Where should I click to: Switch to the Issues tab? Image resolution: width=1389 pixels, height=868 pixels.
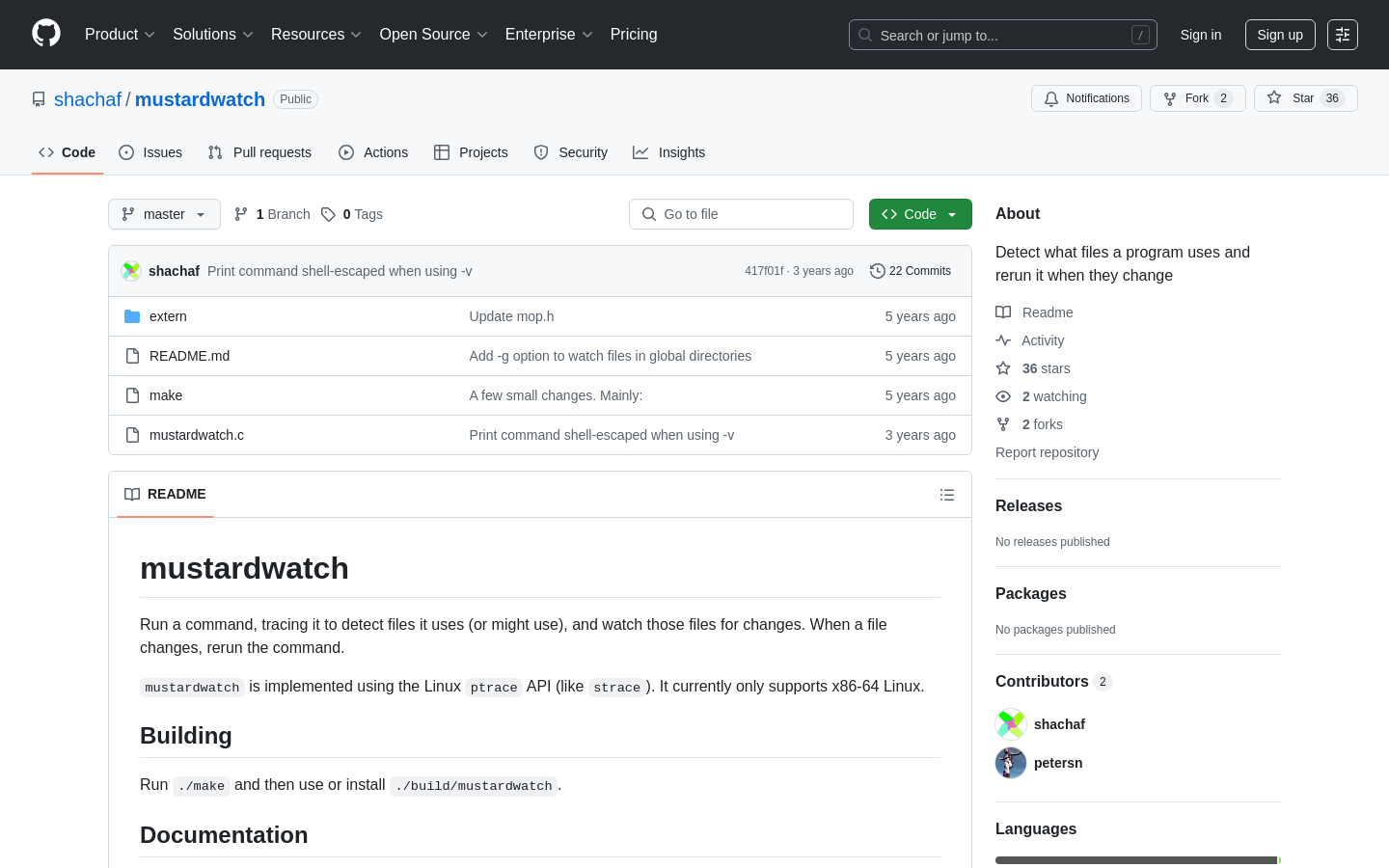point(150,152)
